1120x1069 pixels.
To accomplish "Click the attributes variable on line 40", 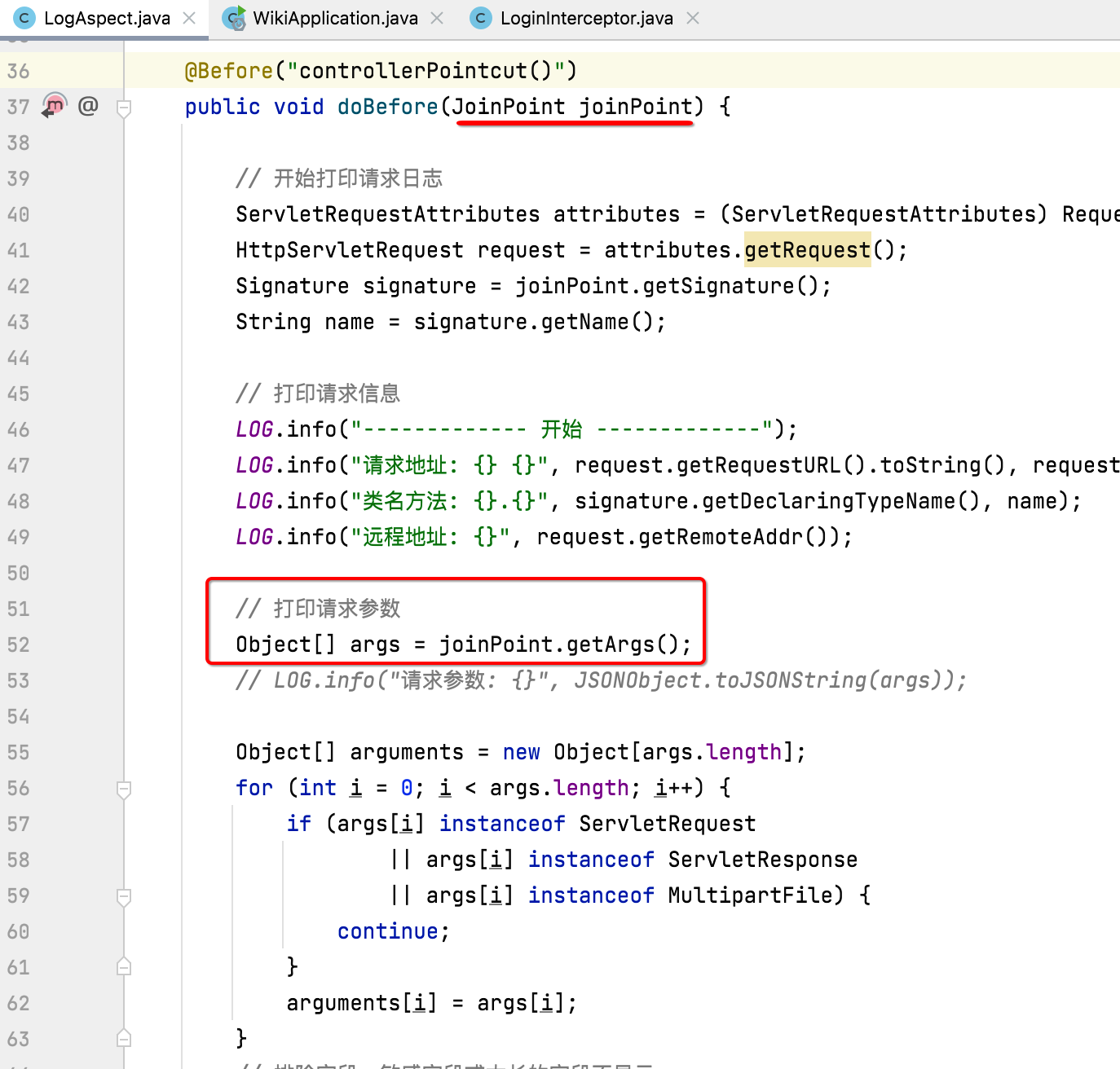I will point(617,214).
